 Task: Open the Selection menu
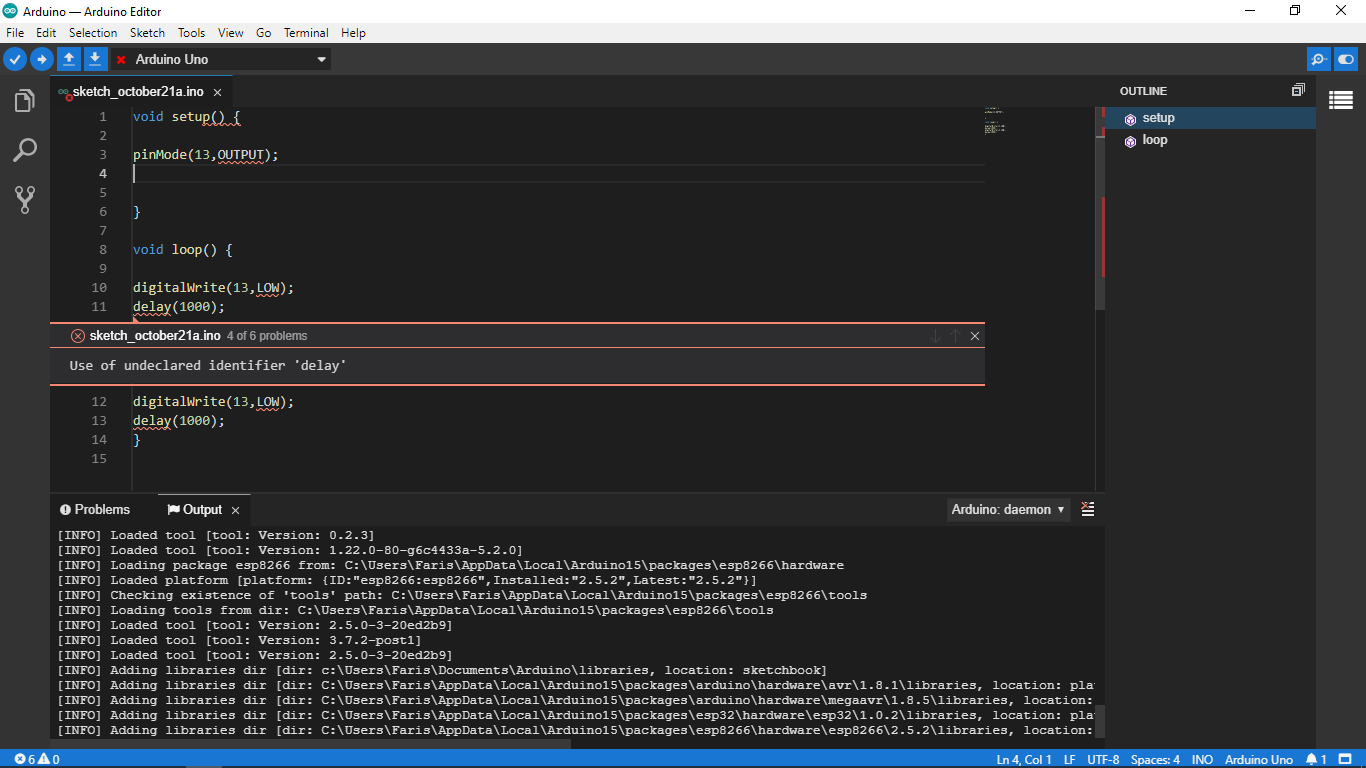[93, 33]
